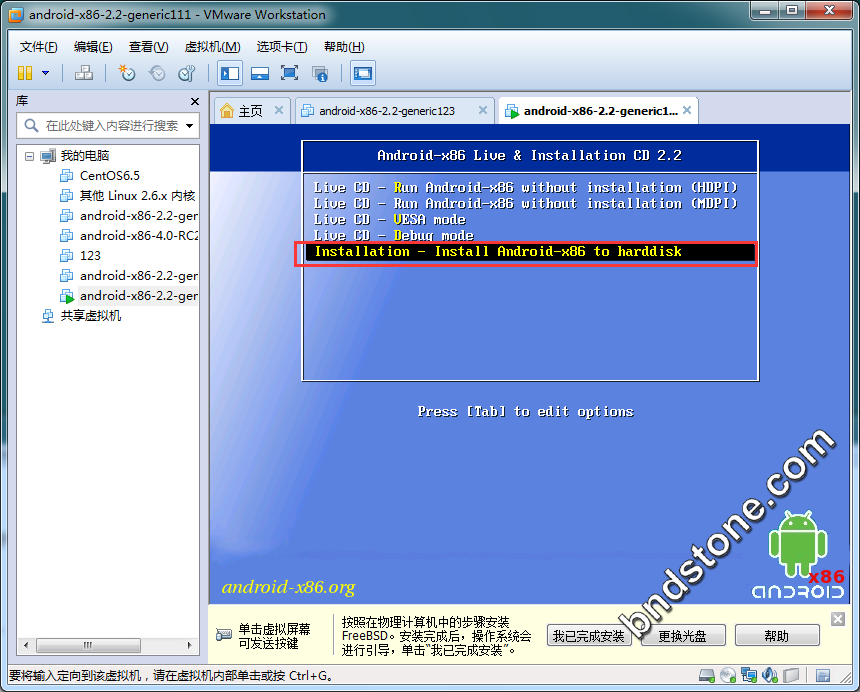The height and width of the screenshot is (692, 860).
Task: Focus the library search box
Action: (x=108, y=126)
